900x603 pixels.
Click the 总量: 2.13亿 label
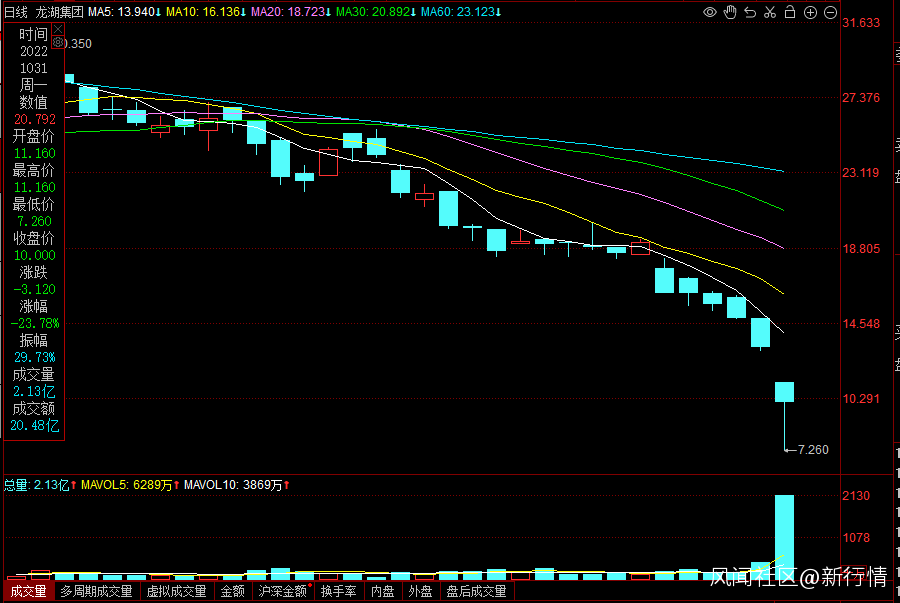pos(40,485)
